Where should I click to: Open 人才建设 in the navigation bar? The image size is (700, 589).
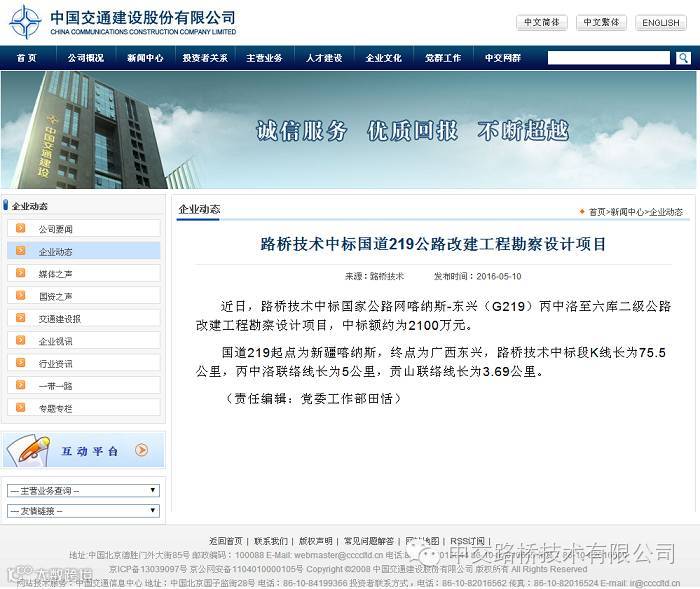(x=324, y=58)
